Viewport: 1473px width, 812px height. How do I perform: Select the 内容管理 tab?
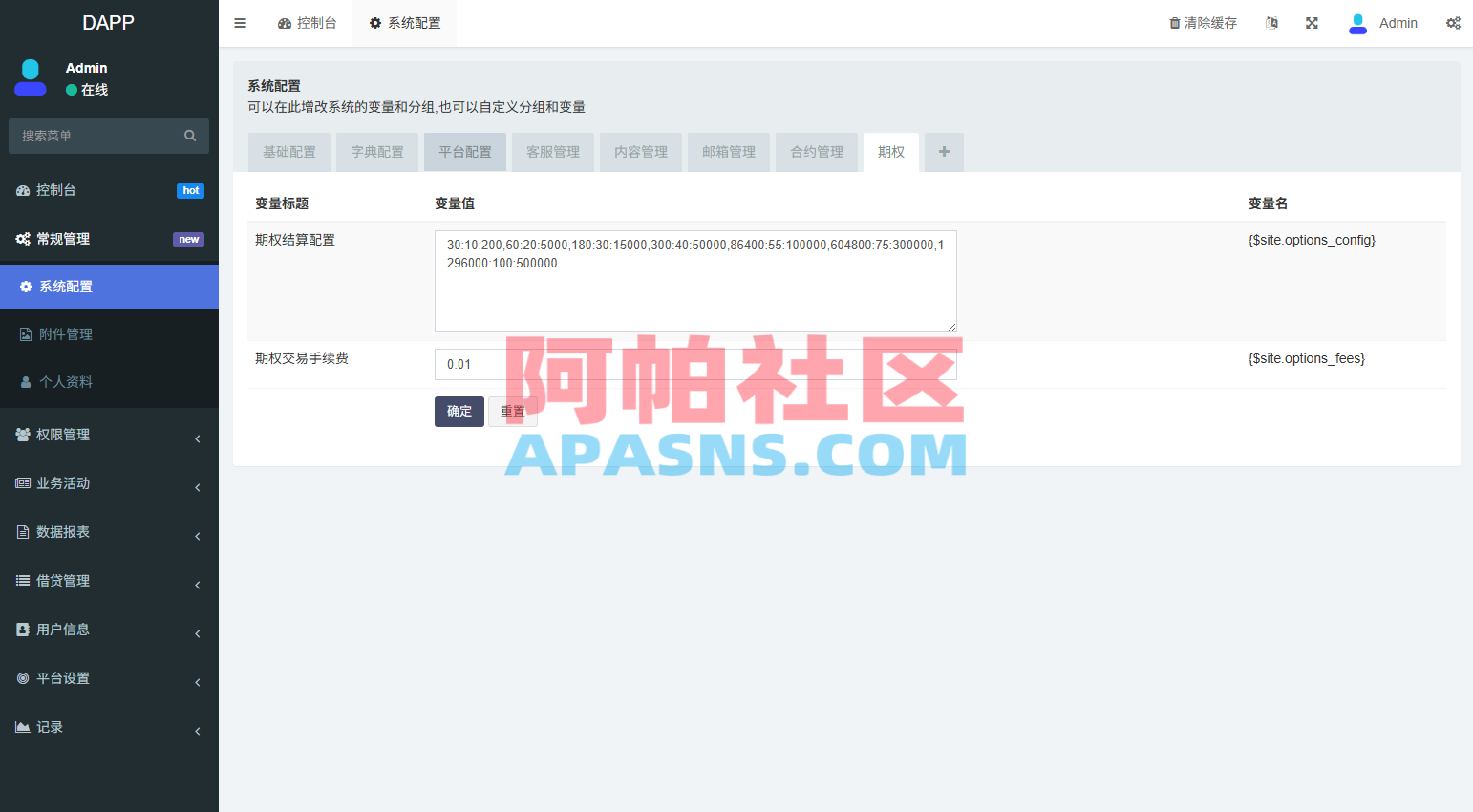click(x=641, y=152)
